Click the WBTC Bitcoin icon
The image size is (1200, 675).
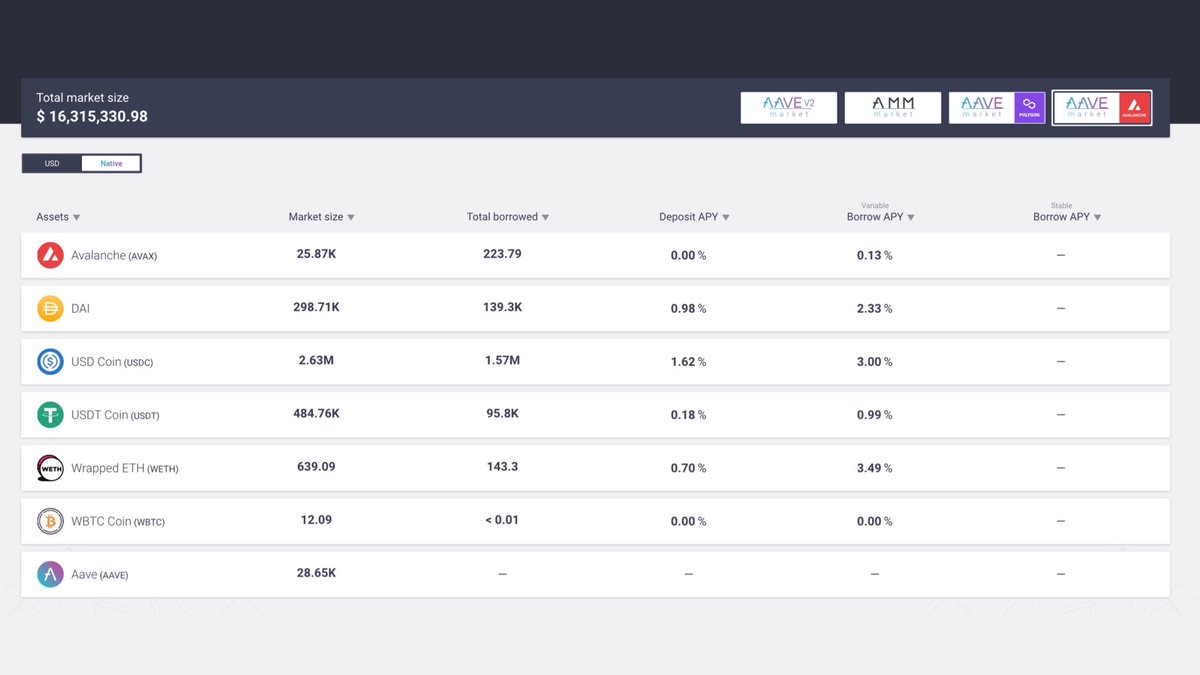50,521
